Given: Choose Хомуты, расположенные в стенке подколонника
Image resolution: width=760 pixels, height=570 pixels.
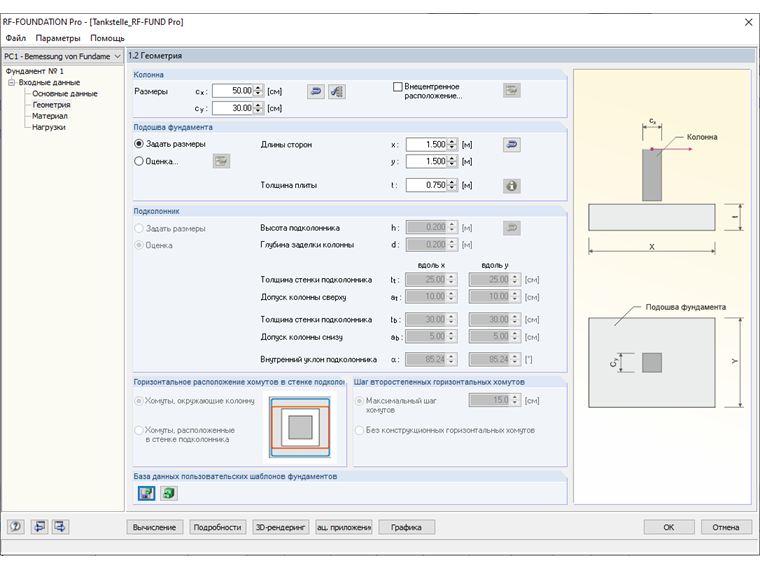Looking at the screenshot, I should (139, 430).
